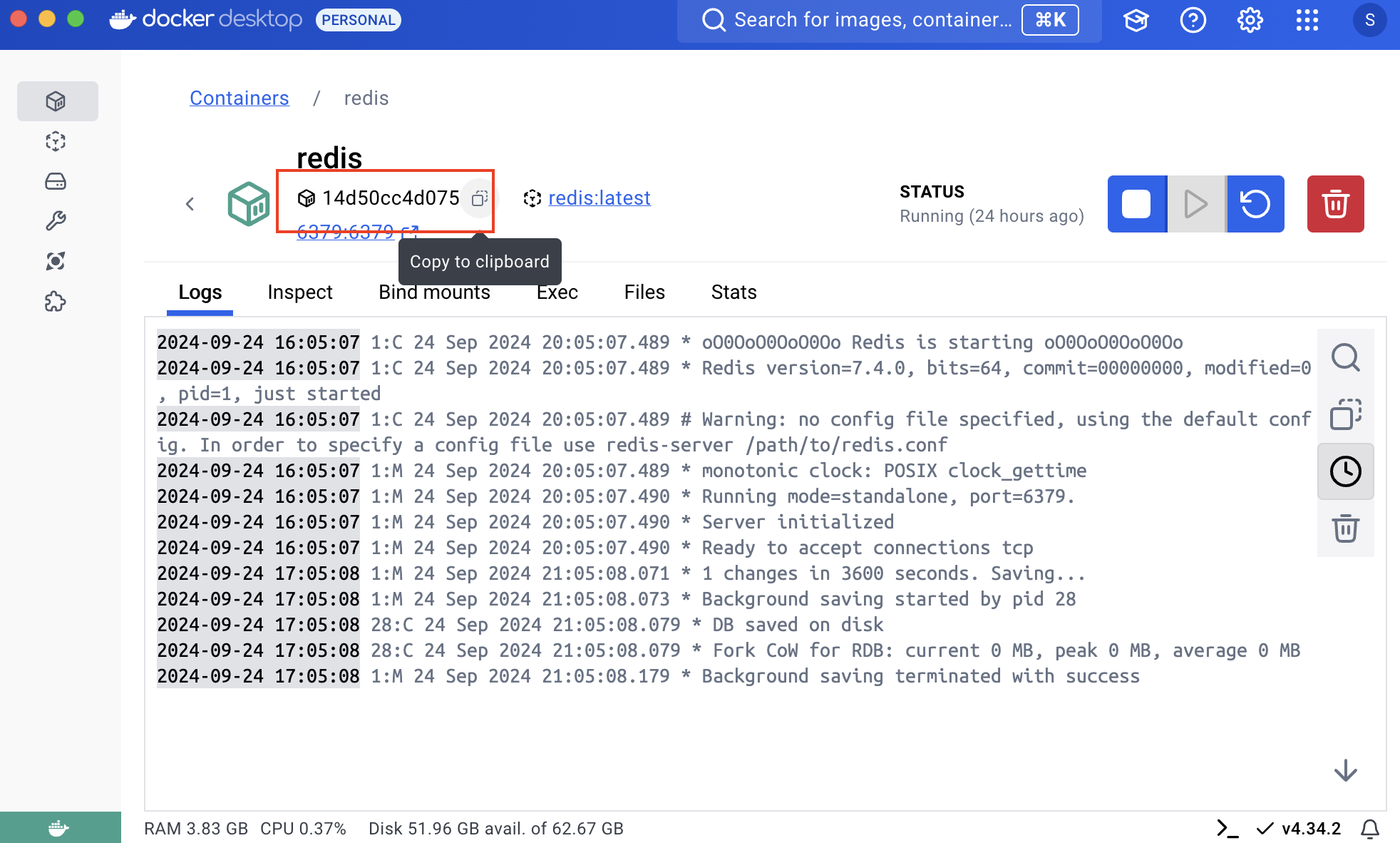1400x843 pixels.
Task: Click the 'Ready to accept connections tcp' log line
Action: (595, 548)
